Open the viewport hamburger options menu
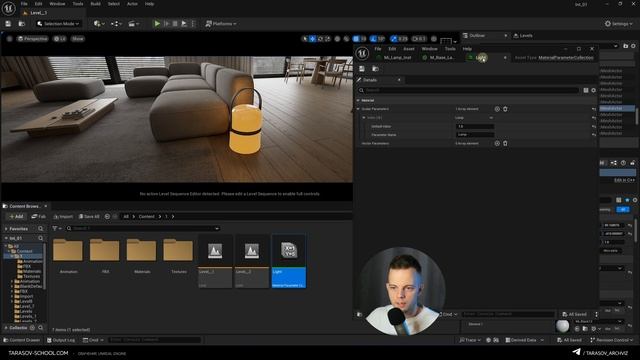Screen dimensions: 640x360 click(x=9, y=39)
